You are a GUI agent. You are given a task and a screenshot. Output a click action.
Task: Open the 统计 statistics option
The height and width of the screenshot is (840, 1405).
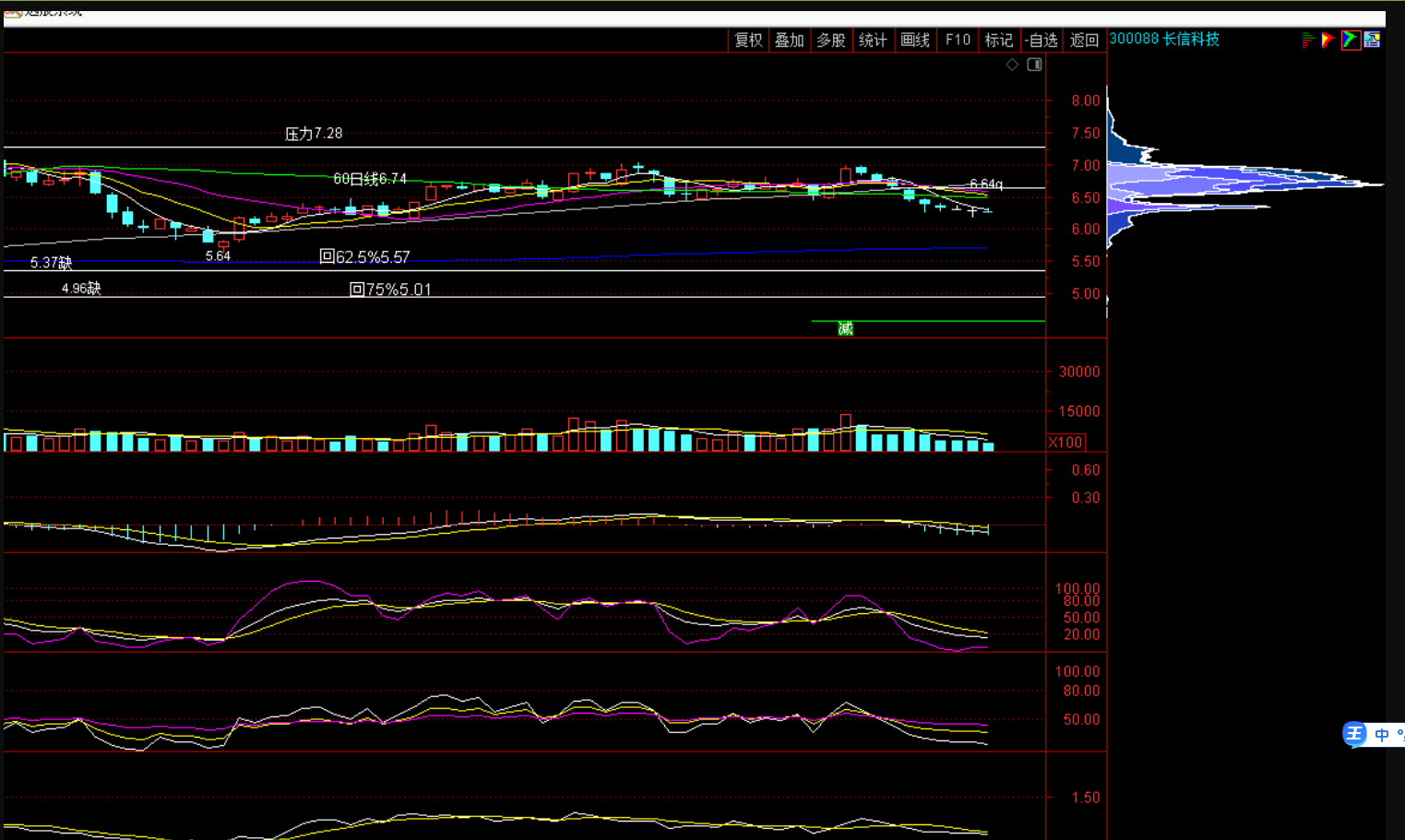click(x=873, y=40)
